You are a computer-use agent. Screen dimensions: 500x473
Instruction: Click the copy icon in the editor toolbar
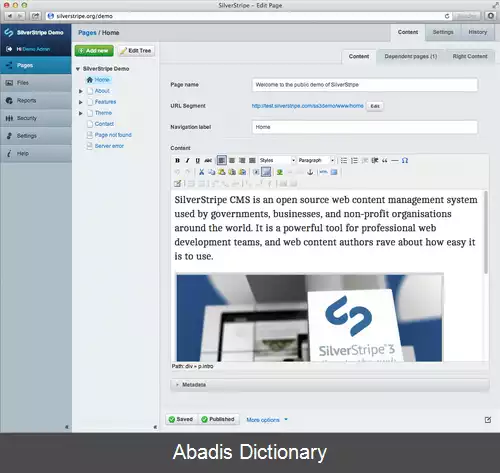pyautogui.click(x=211, y=172)
